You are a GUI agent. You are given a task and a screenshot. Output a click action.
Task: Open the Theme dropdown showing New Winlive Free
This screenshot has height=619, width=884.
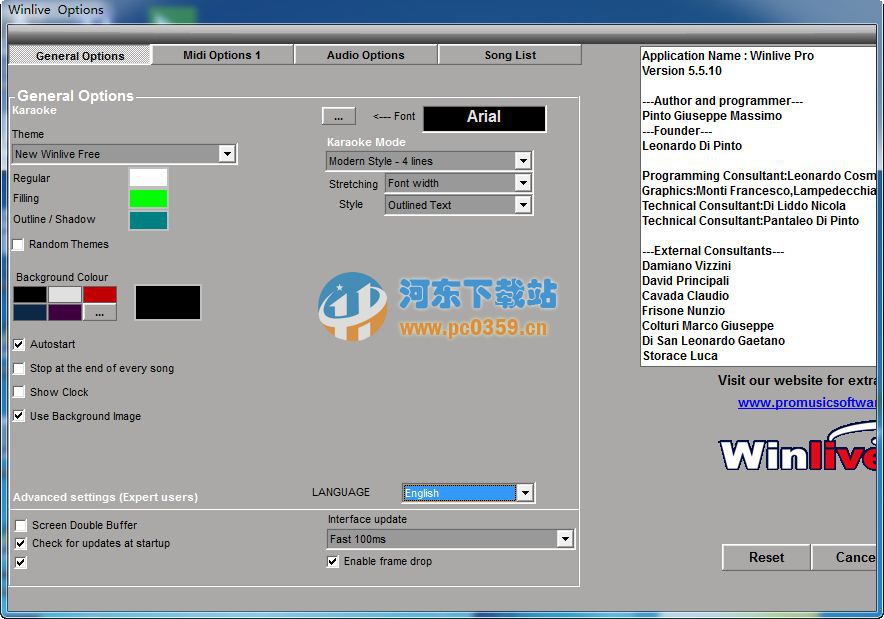coord(125,154)
